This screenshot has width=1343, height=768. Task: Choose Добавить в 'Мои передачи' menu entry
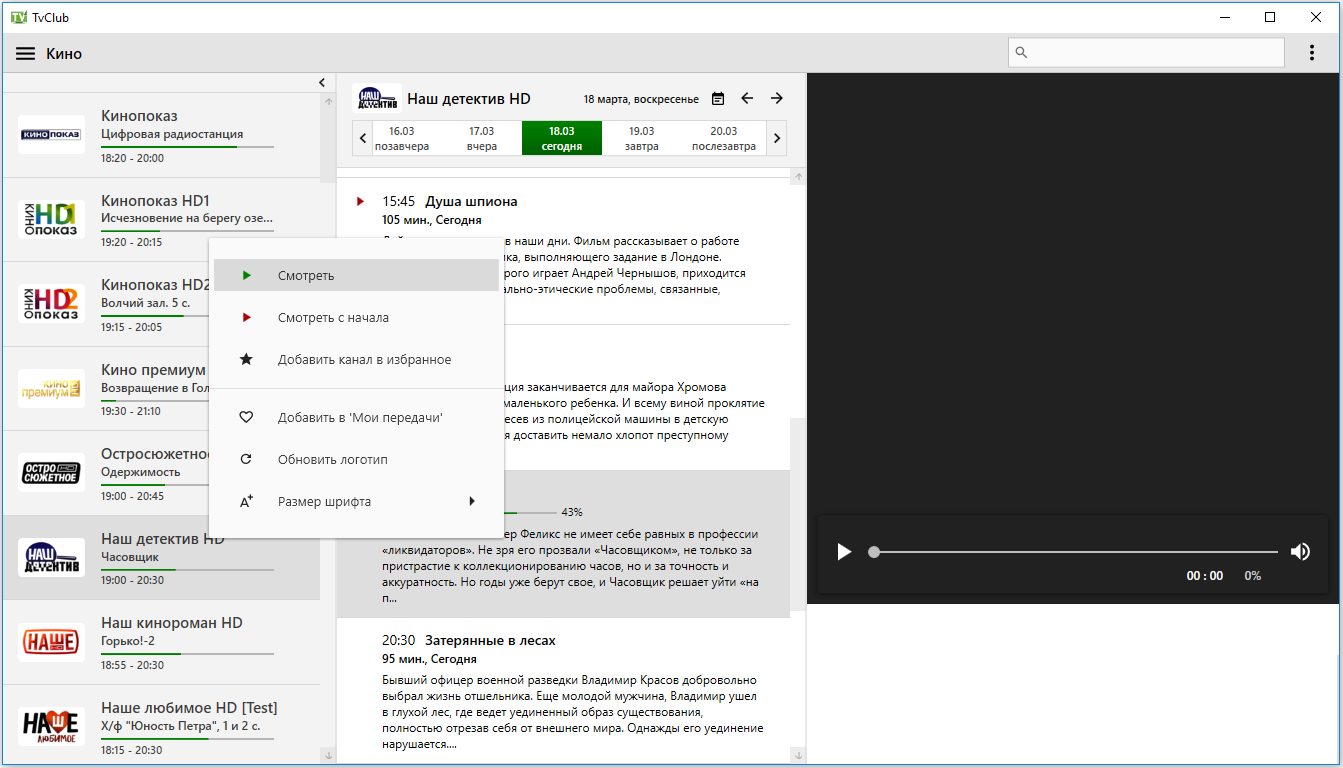coord(356,417)
